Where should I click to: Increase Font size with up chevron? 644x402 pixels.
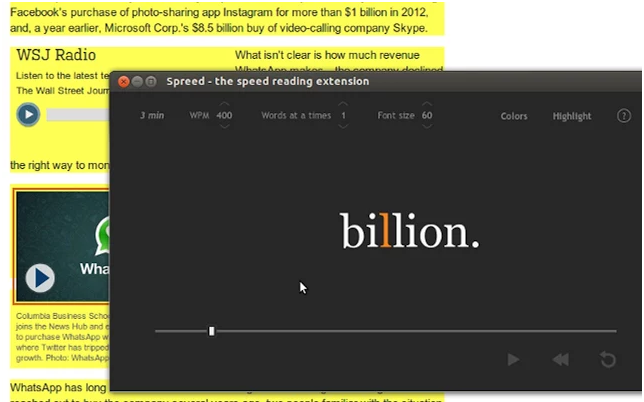[x=427, y=104]
